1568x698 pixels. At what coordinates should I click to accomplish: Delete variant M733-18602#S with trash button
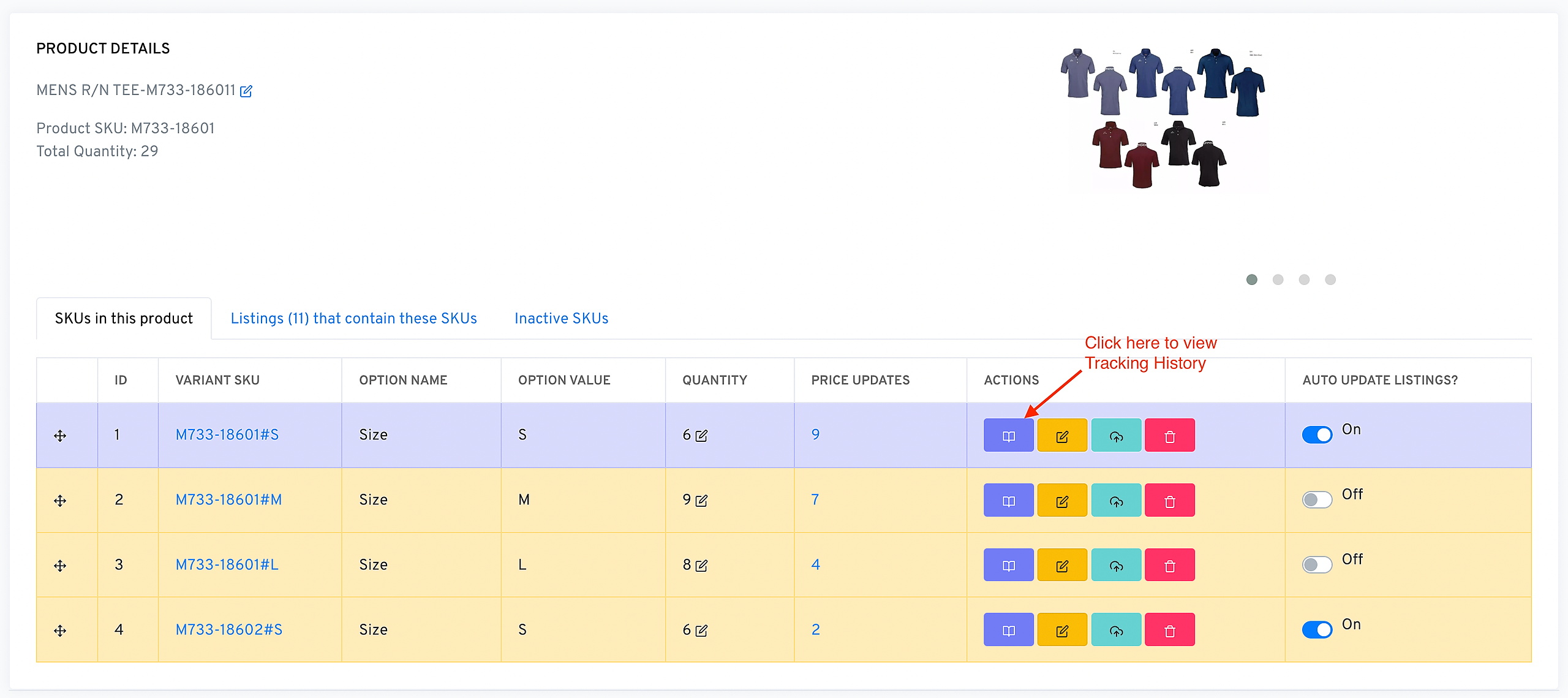1169,631
